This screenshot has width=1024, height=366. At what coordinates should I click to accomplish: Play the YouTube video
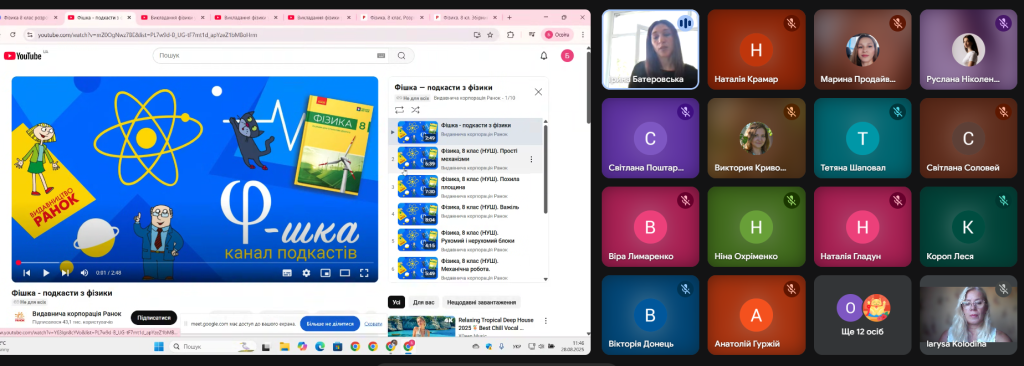[46, 273]
